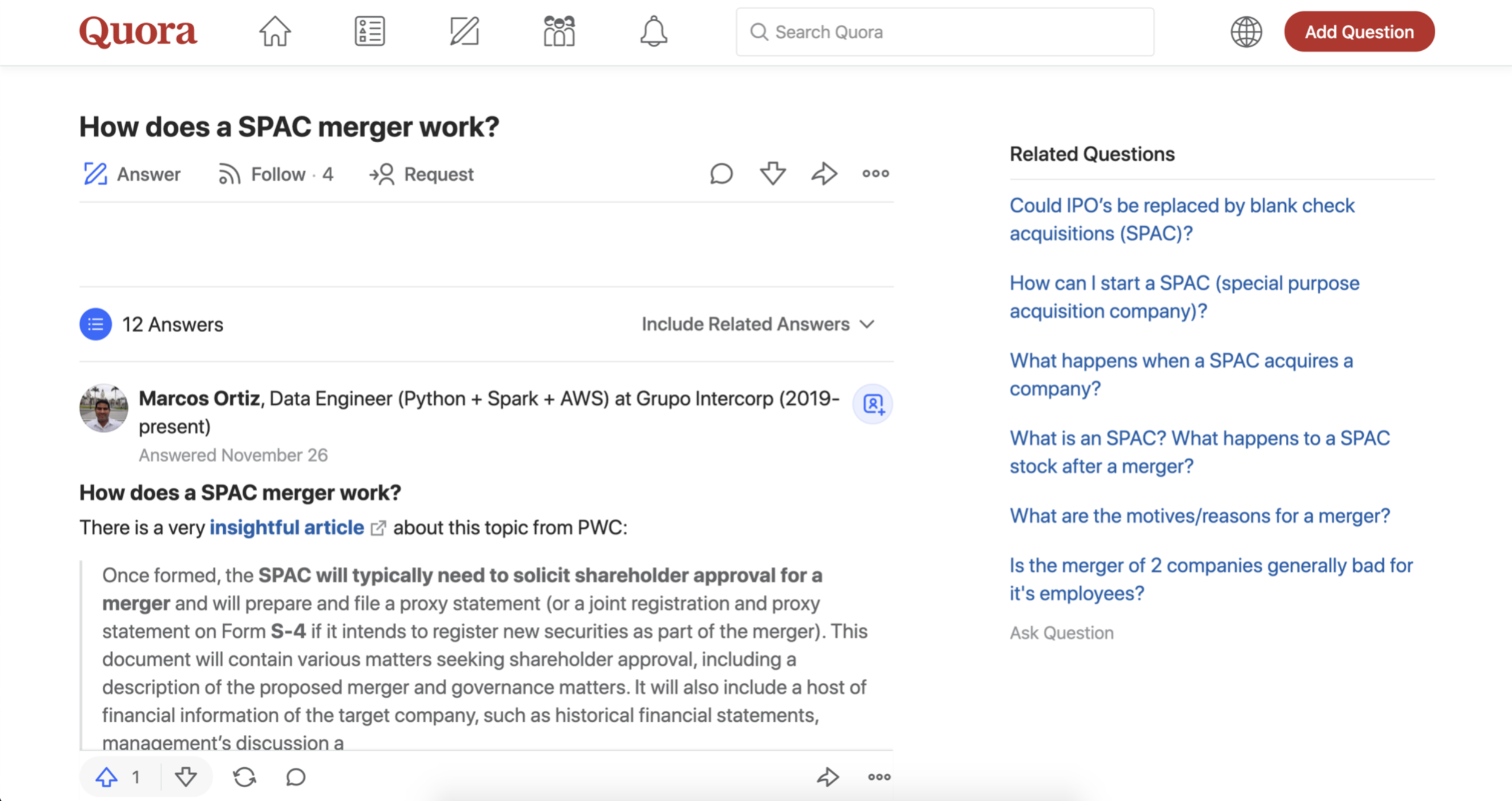Follow Marcos Ortiz using profile-plus icon
Image resolution: width=1512 pixels, height=801 pixels.
click(872, 404)
